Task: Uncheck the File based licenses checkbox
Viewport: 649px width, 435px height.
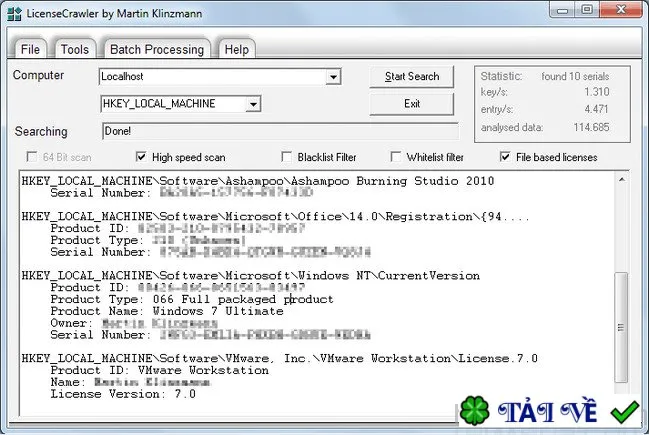Action: click(505, 157)
